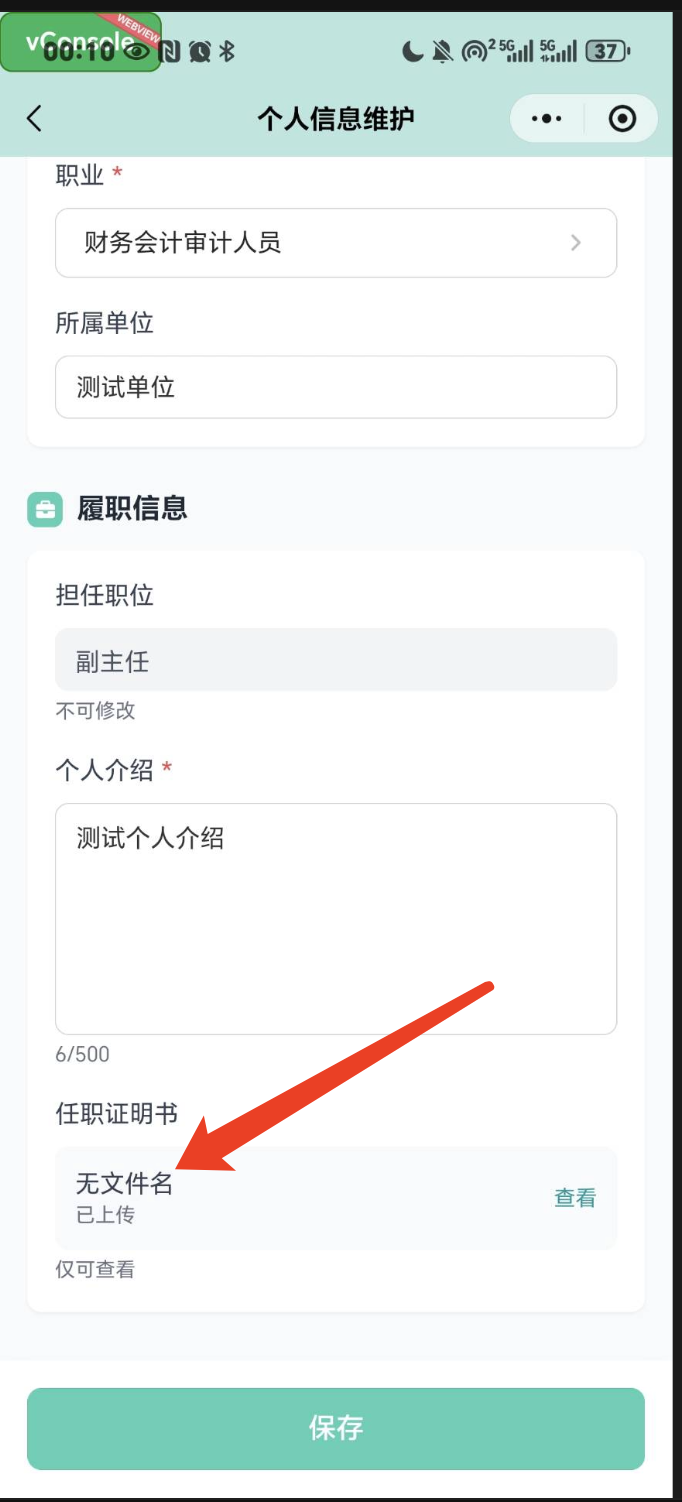682x1502 pixels.
Task: Open the mini-program more options menu
Action: [x=546, y=118]
